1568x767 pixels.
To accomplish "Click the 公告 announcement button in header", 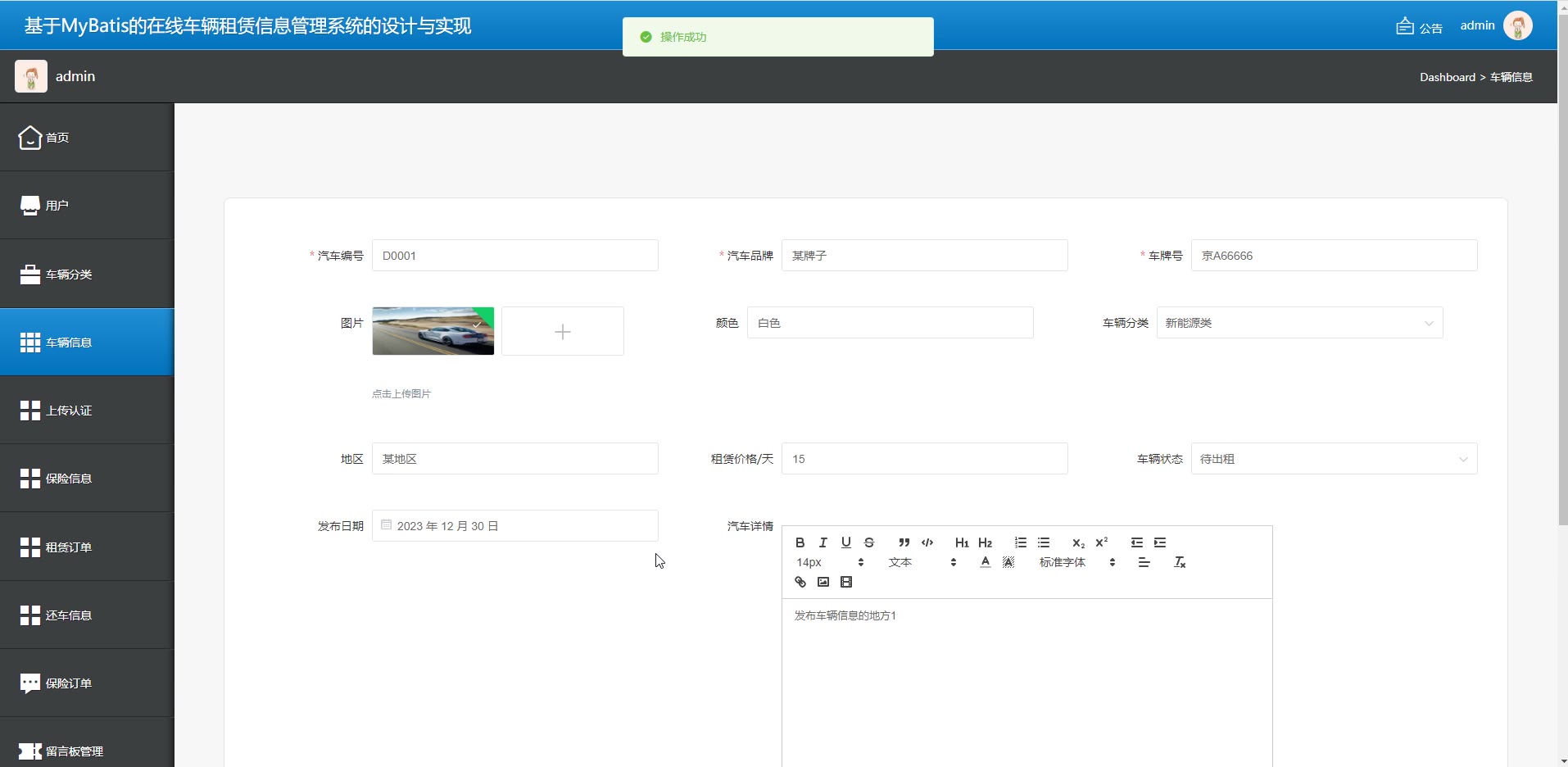I will [x=1420, y=27].
